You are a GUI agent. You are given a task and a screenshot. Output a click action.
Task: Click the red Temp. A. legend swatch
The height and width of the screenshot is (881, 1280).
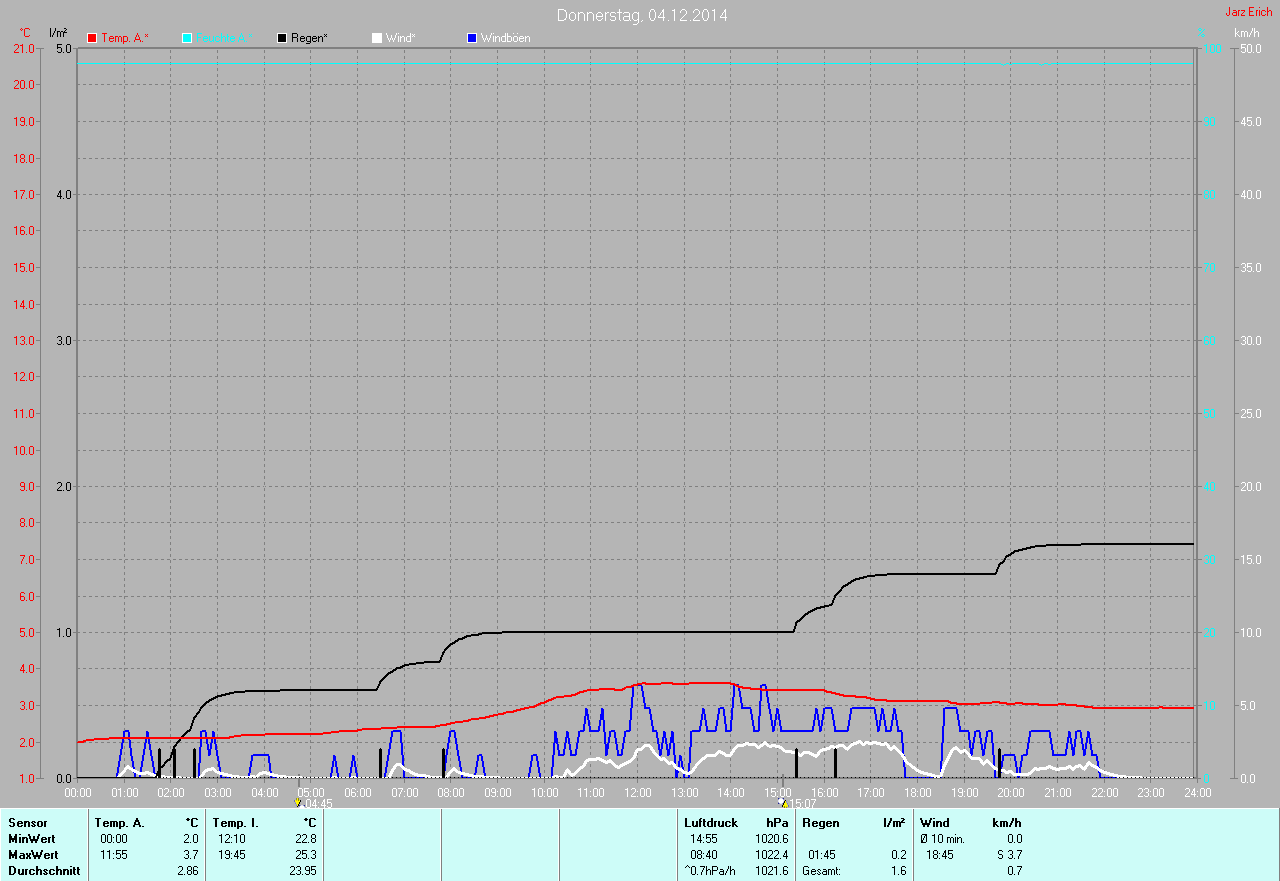[x=92, y=38]
